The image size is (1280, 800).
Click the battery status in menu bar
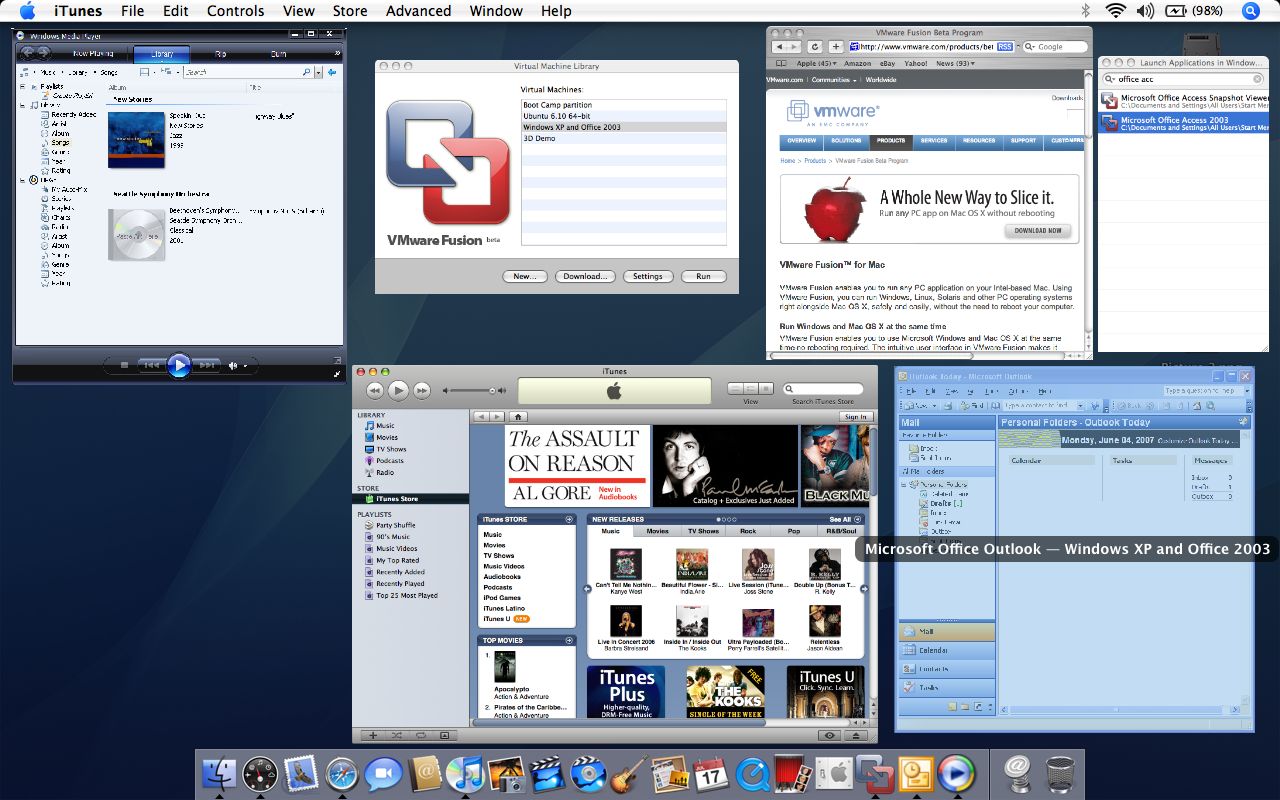[1195, 11]
